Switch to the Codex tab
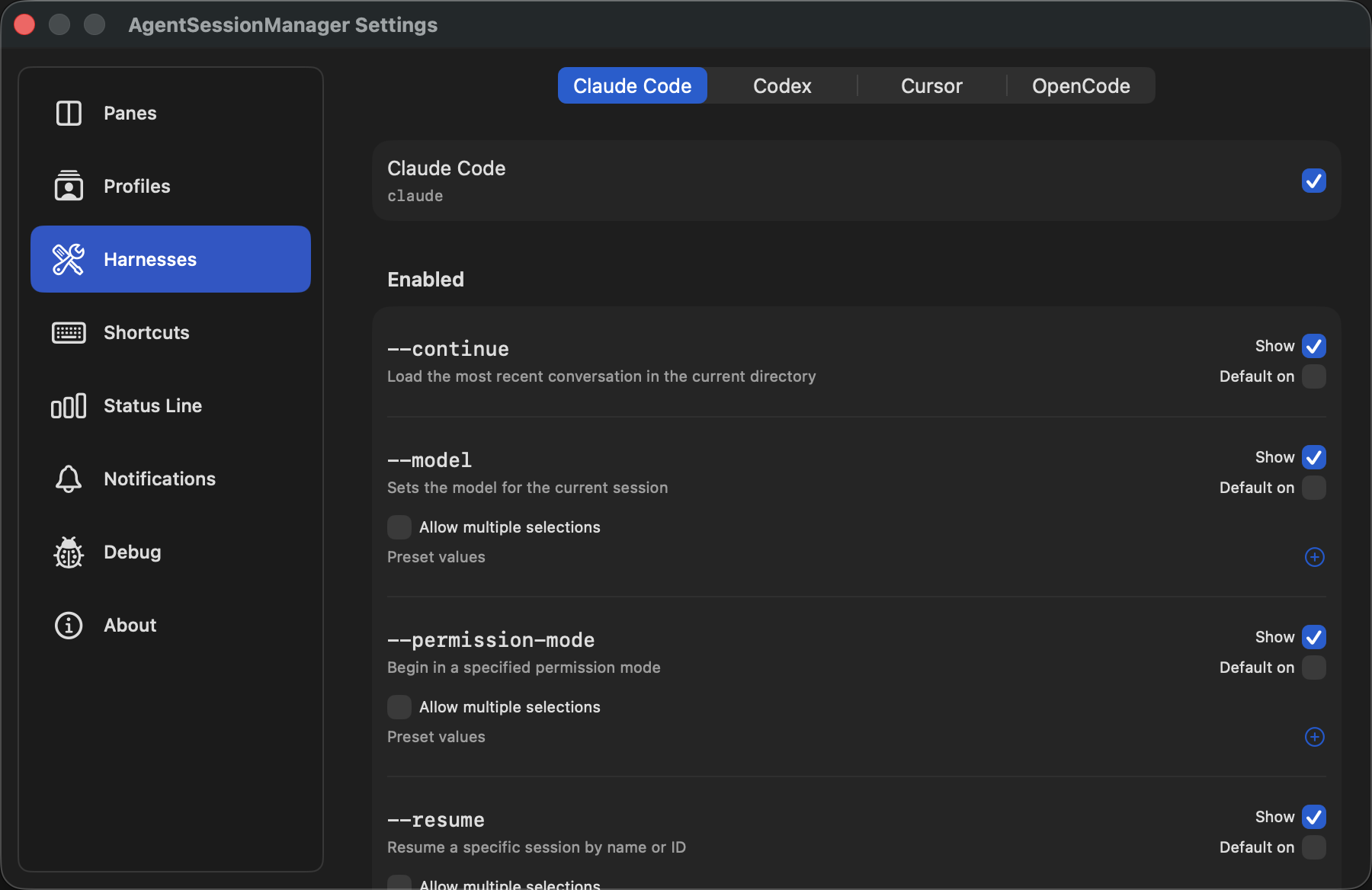1372x890 pixels. [x=782, y=85]
